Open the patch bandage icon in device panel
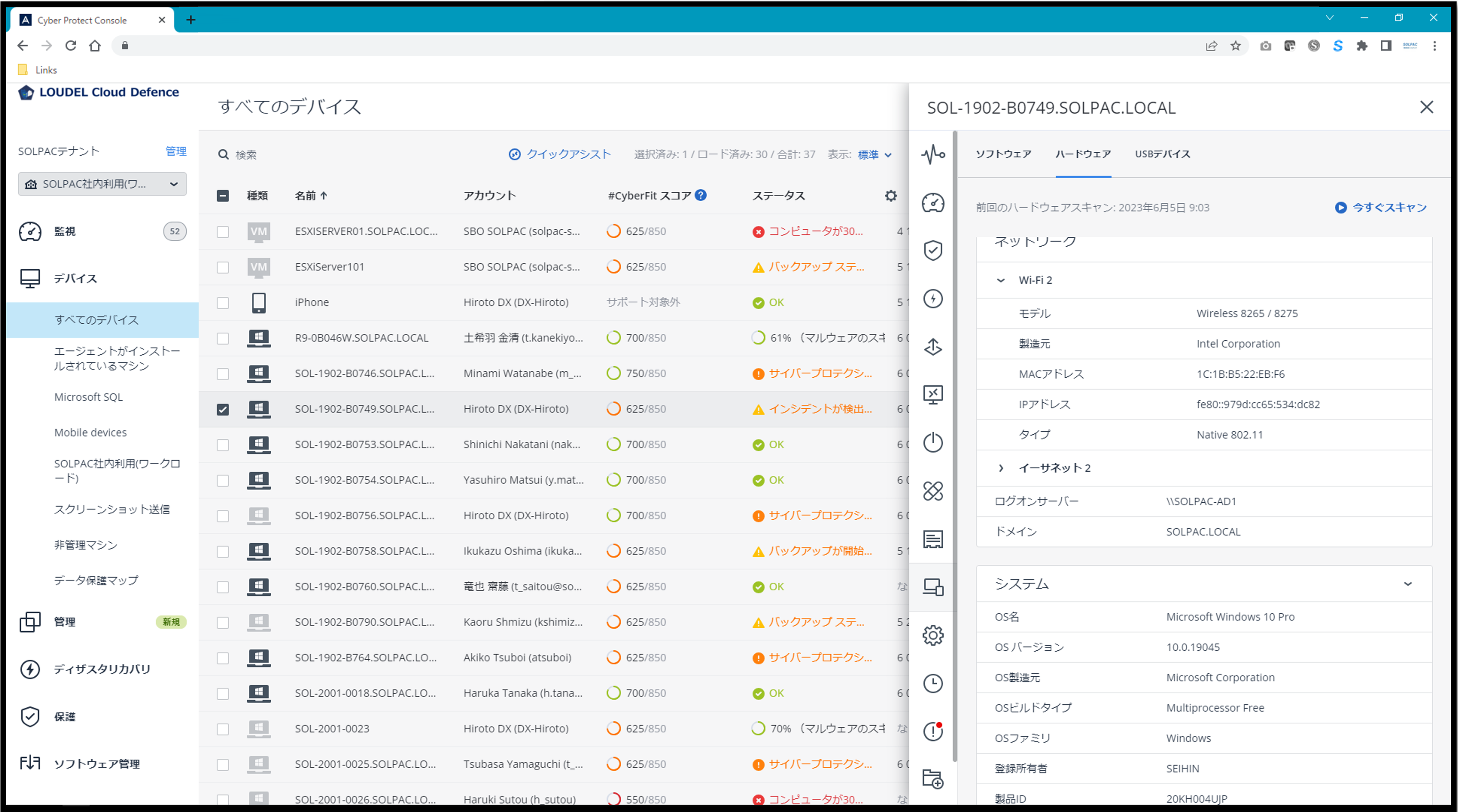This screenshot has height=812, width=1458. [933, 491]
